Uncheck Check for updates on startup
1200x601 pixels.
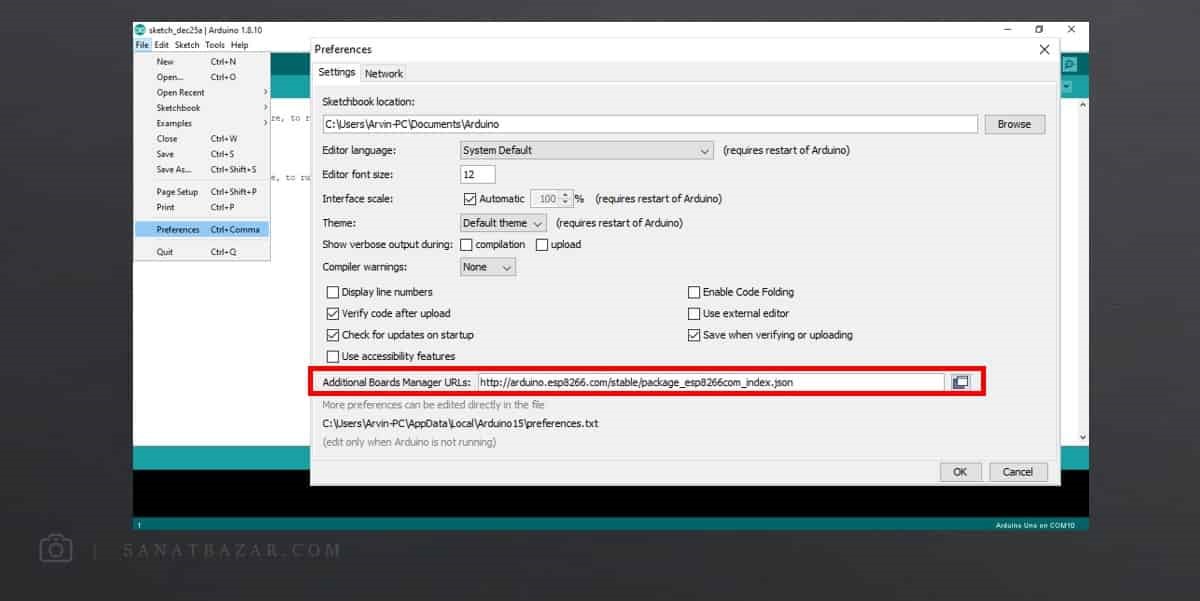(x=333, y=335)
